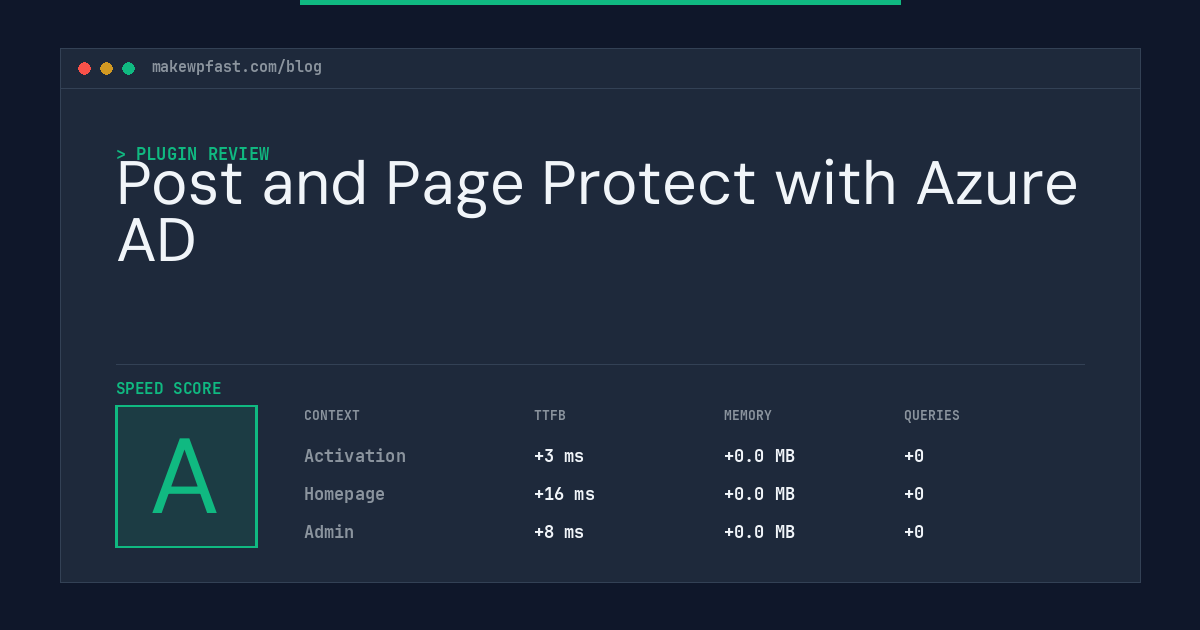Click the 'Post and Page Protect with Azure AD' title
Image resolution: width=1200 pixels, height=630 pixels.
click(597, 212)
